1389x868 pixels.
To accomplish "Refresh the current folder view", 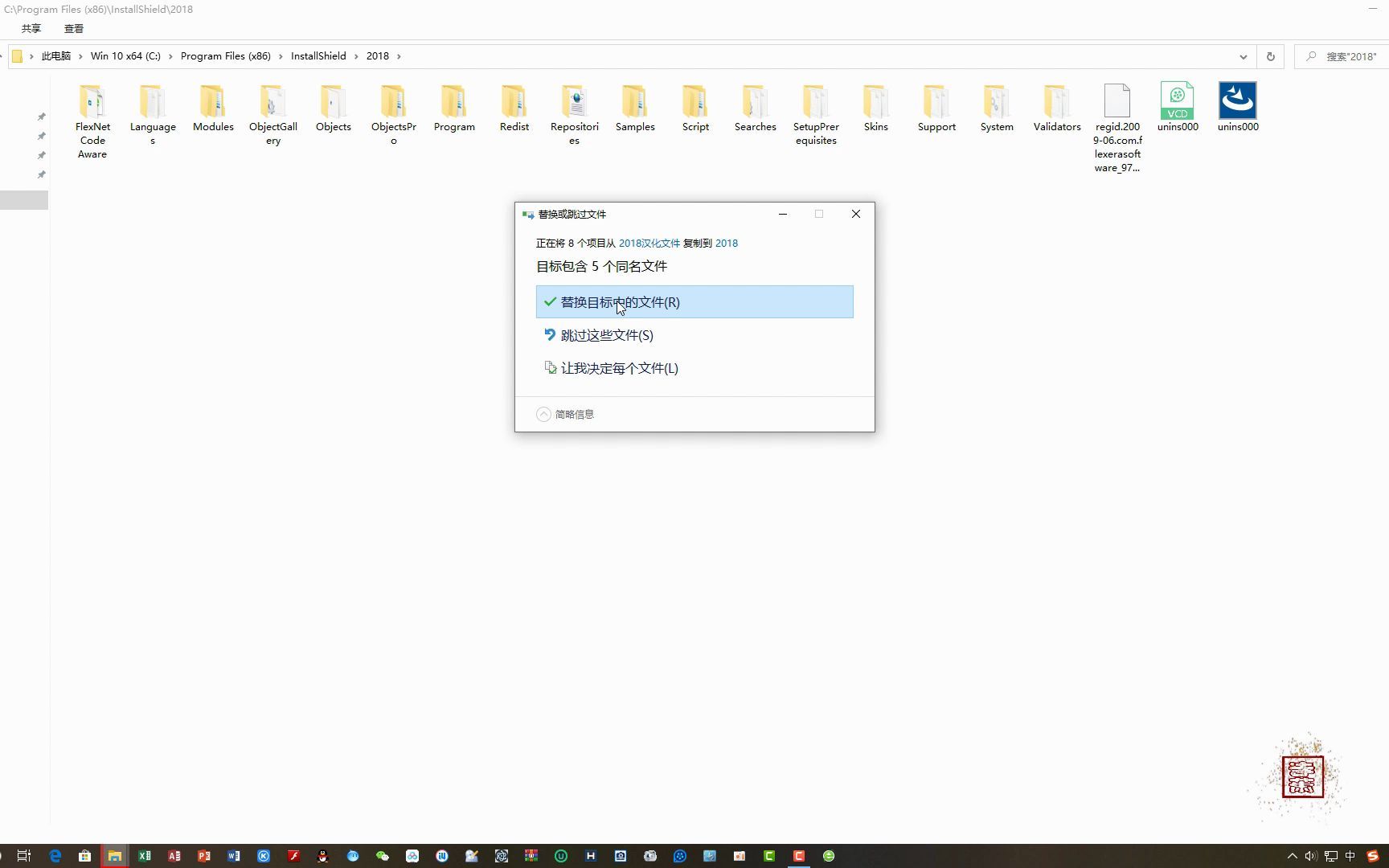I will tap(1271, 56).
